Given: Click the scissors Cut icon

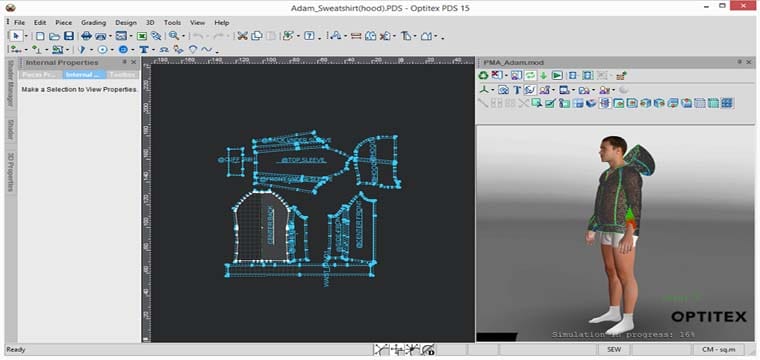Looking at the screenshot, I should (242, 36).
